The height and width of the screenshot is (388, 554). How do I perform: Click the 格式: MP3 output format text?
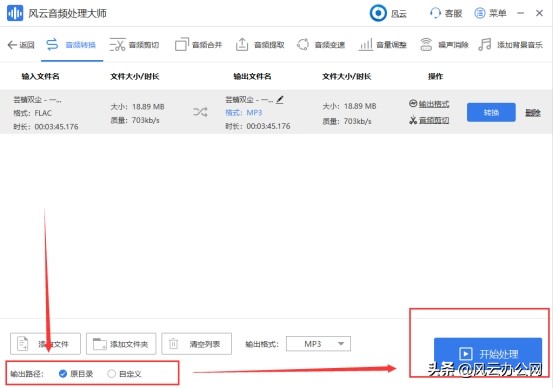point(244,113)
